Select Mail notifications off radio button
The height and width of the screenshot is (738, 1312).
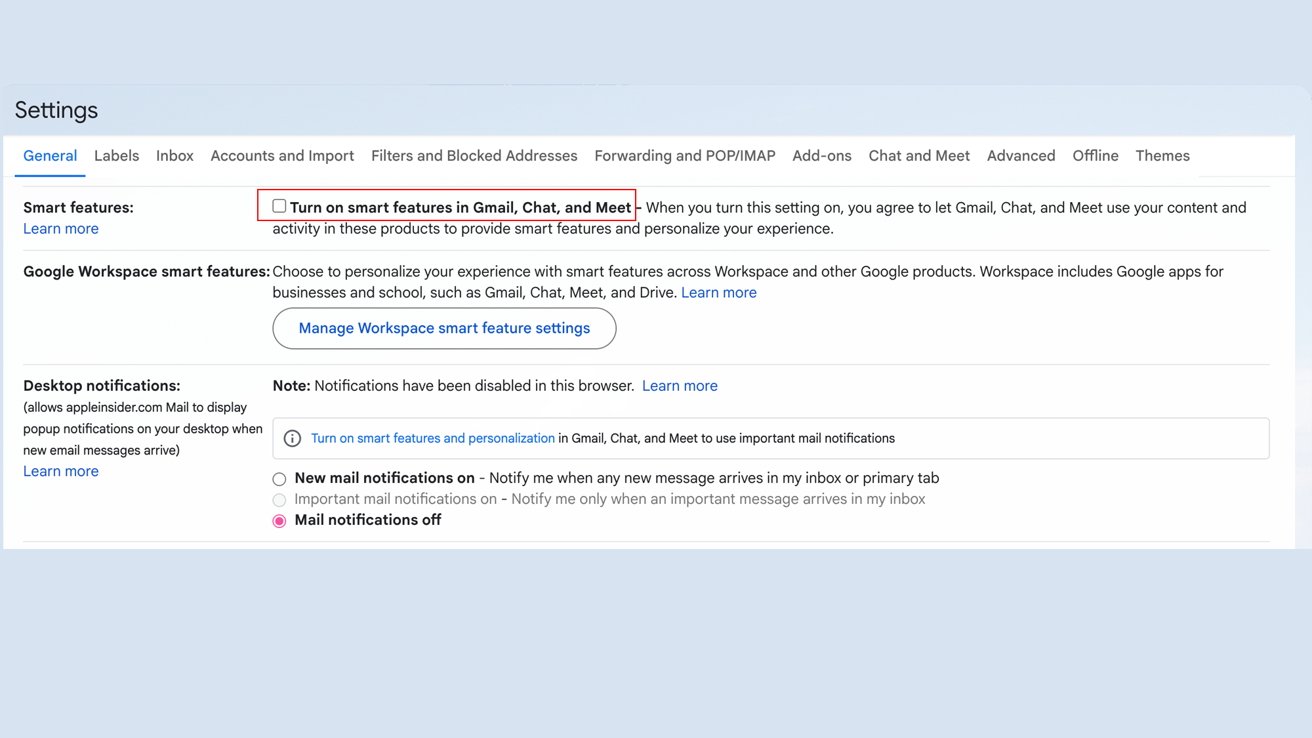[279, 521]
